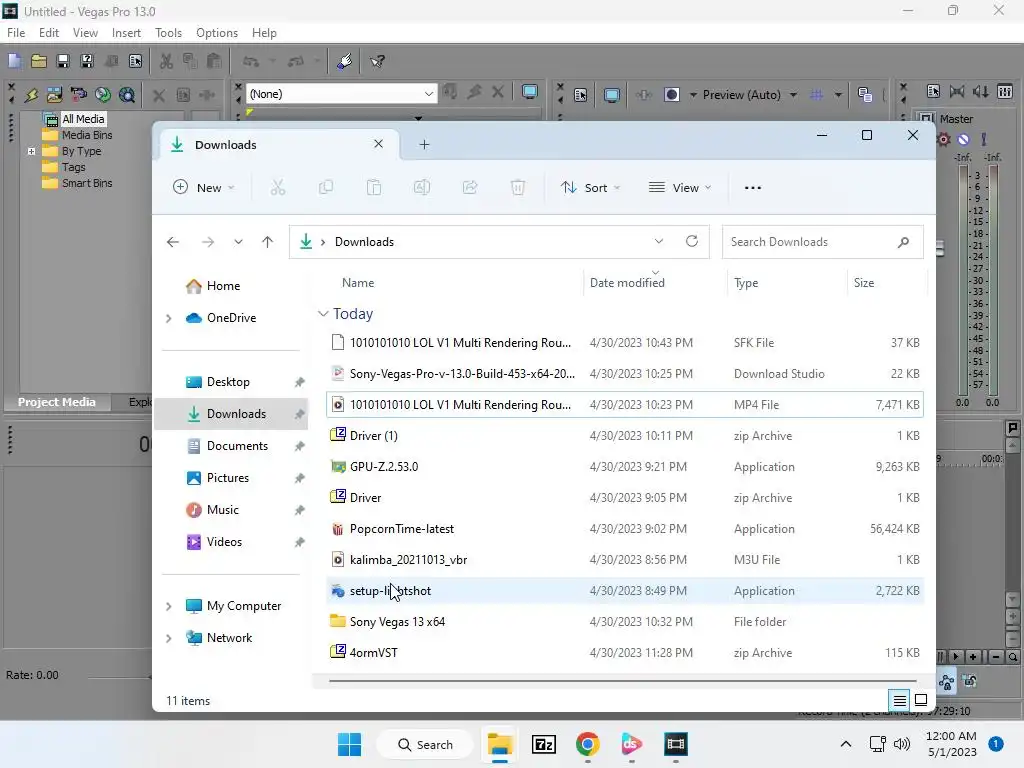This screenshot has width=1024, height=768.
Task: Open Master FX gear icon
Action: (944, 139)
